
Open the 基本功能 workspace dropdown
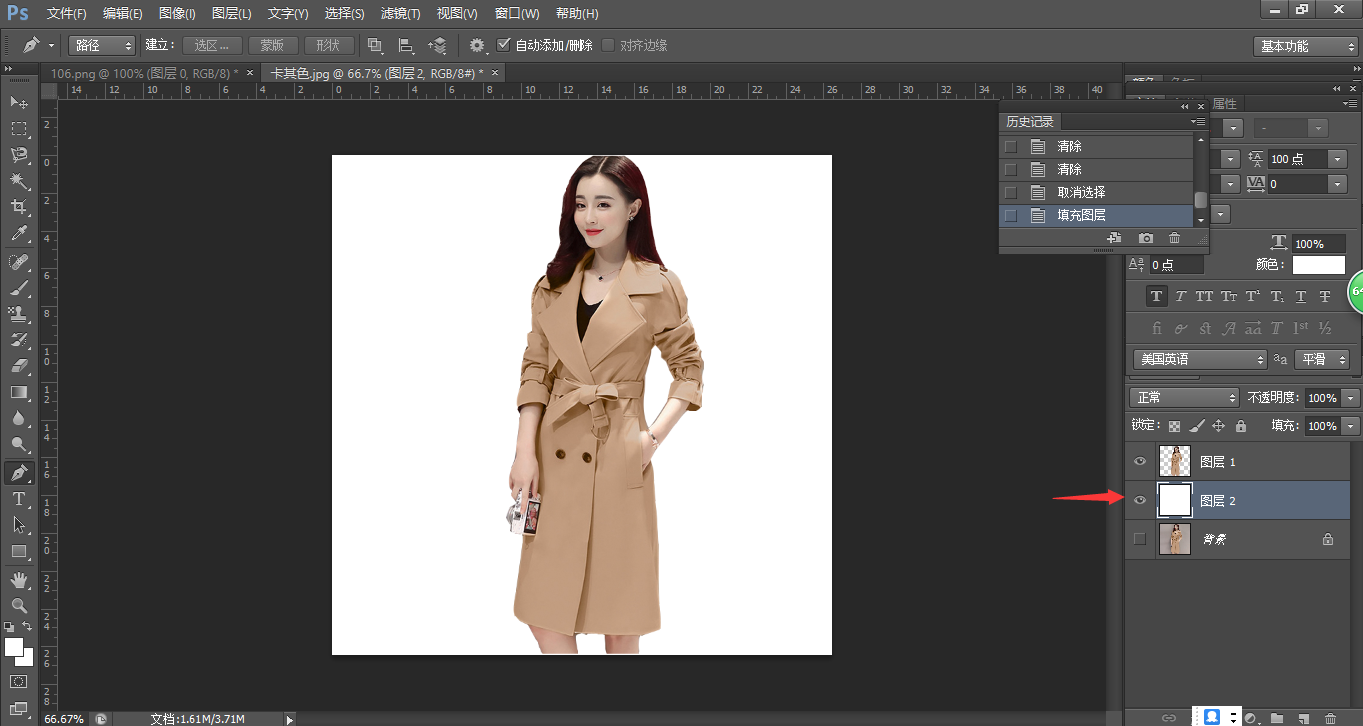point(1305,46)
